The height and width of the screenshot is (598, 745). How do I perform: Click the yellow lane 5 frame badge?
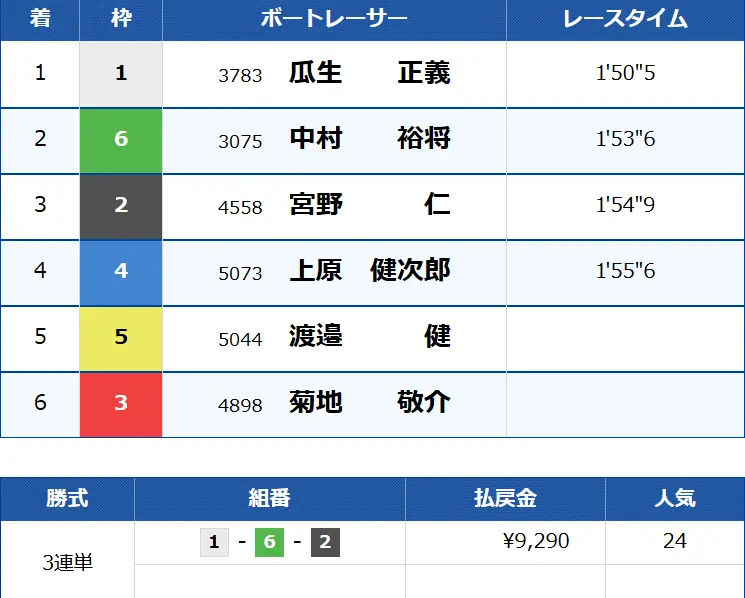tap(121, 338)
